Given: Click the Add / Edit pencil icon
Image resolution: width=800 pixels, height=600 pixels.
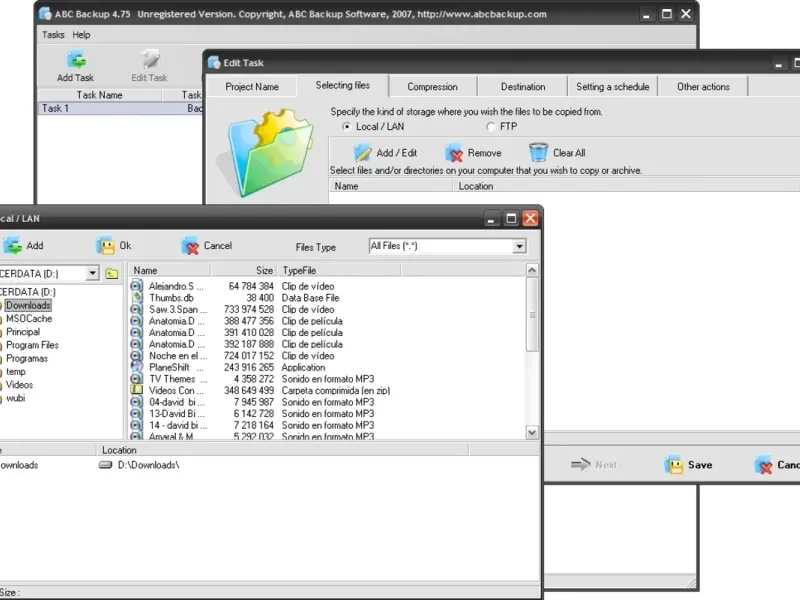Looking at the screenshot, I should click(362, 153).
